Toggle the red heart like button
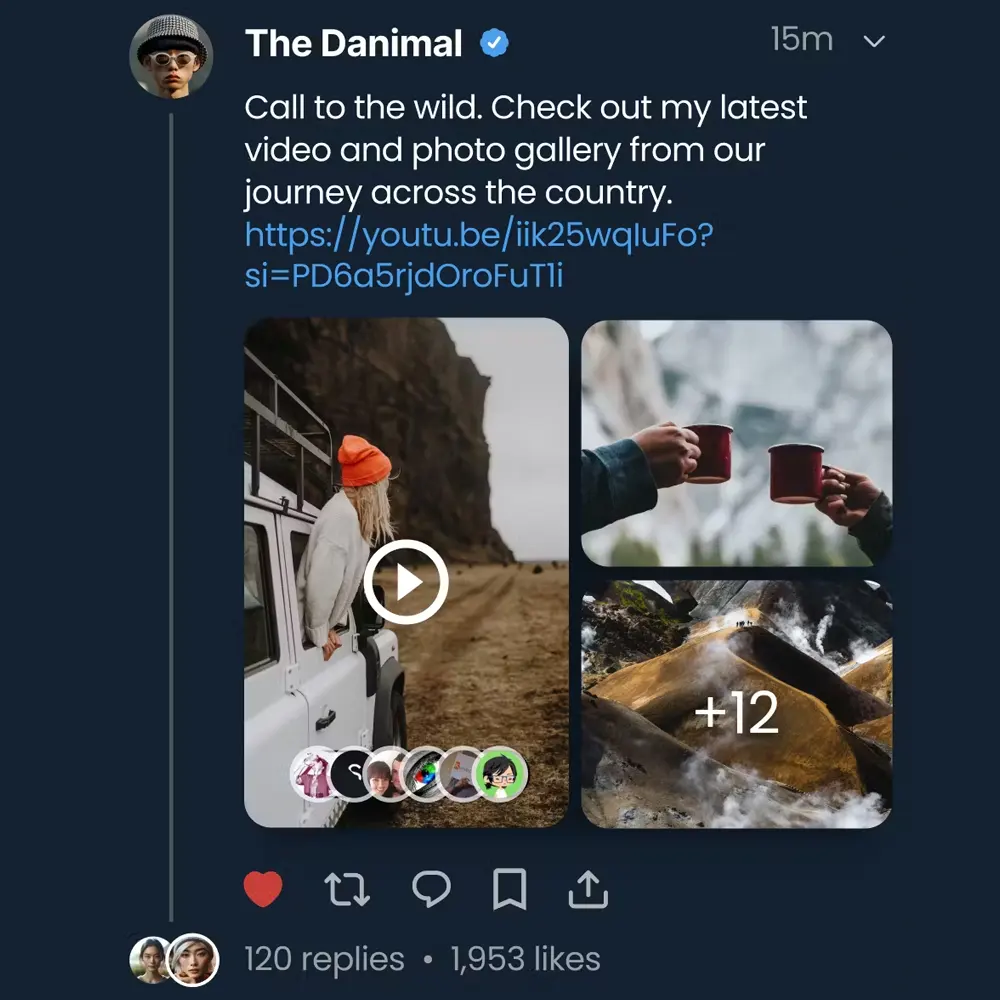The height and width of the screenshot is (1000, 1000). click(x=263, y=888)
